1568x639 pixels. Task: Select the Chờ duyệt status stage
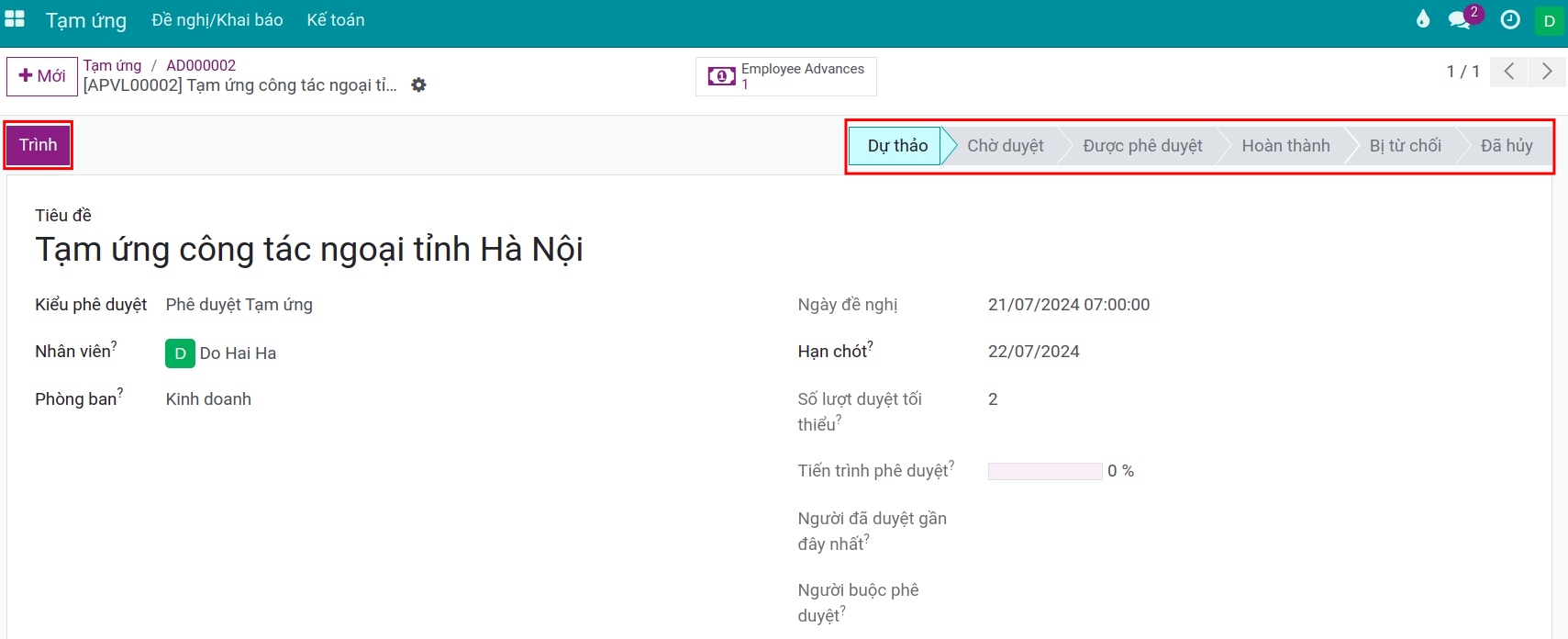tap(1005, 146)
